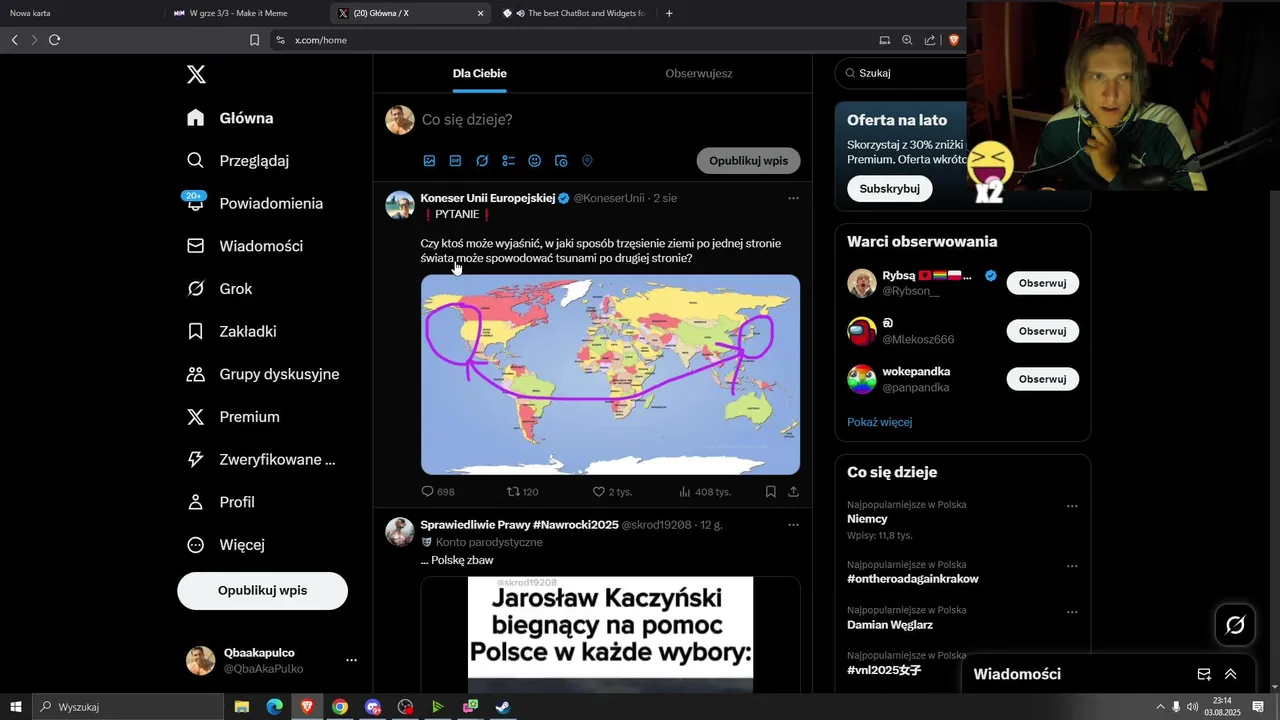Open File Explorer from taskbar

point(242,707)
